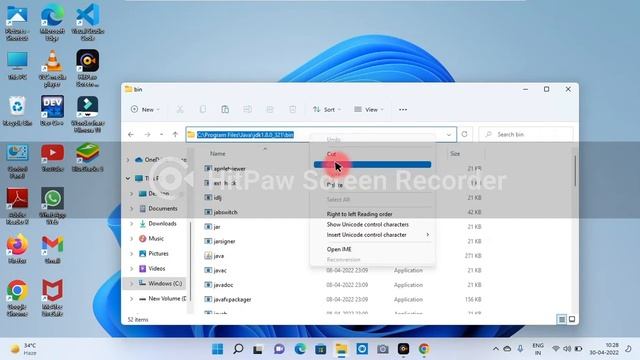The image size is (640, 360).
Task: Expand the Windows (C:) tree node
Action: click(x=131, y=283)
